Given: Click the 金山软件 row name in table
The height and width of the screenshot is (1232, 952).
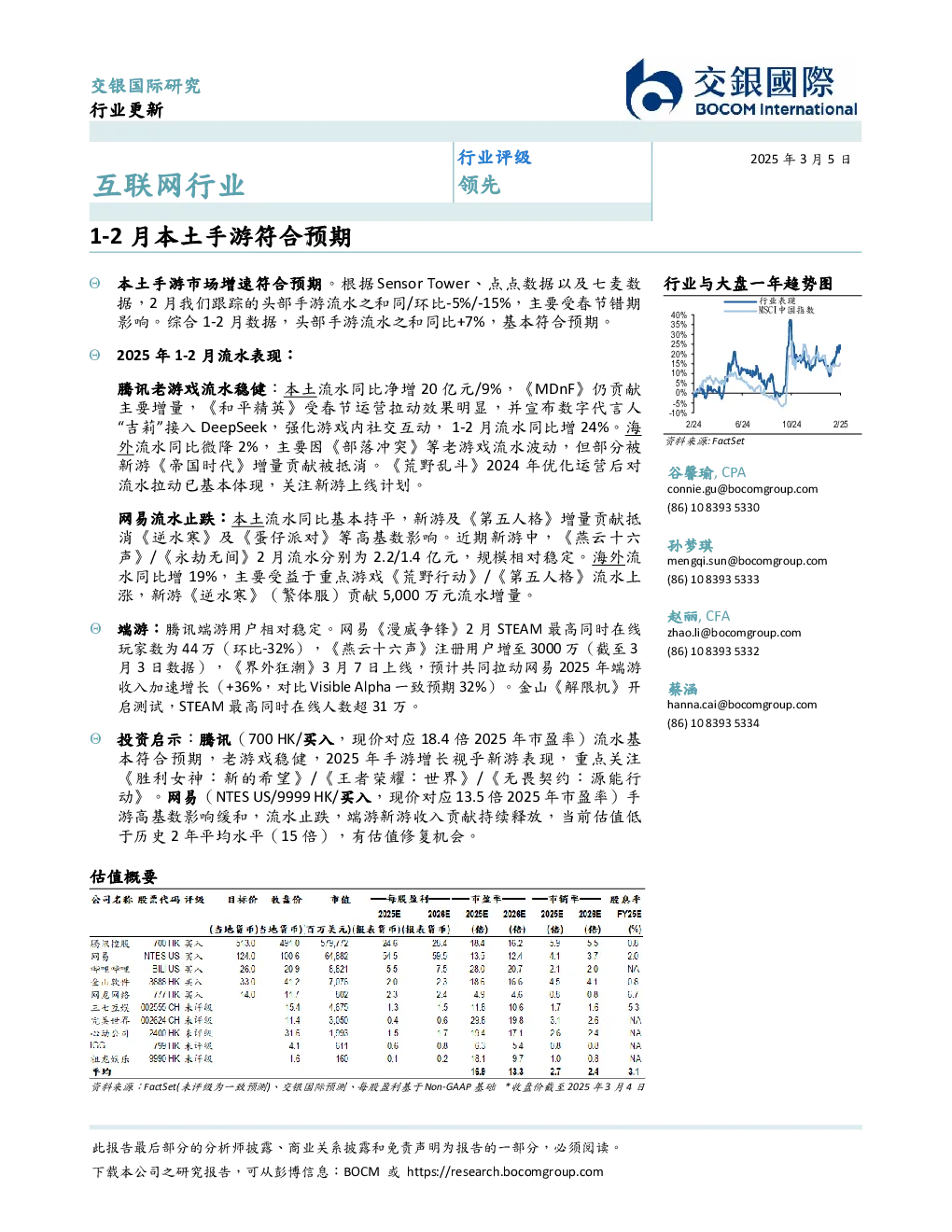Looking at the screenshot, I should (x=110, y=983).
